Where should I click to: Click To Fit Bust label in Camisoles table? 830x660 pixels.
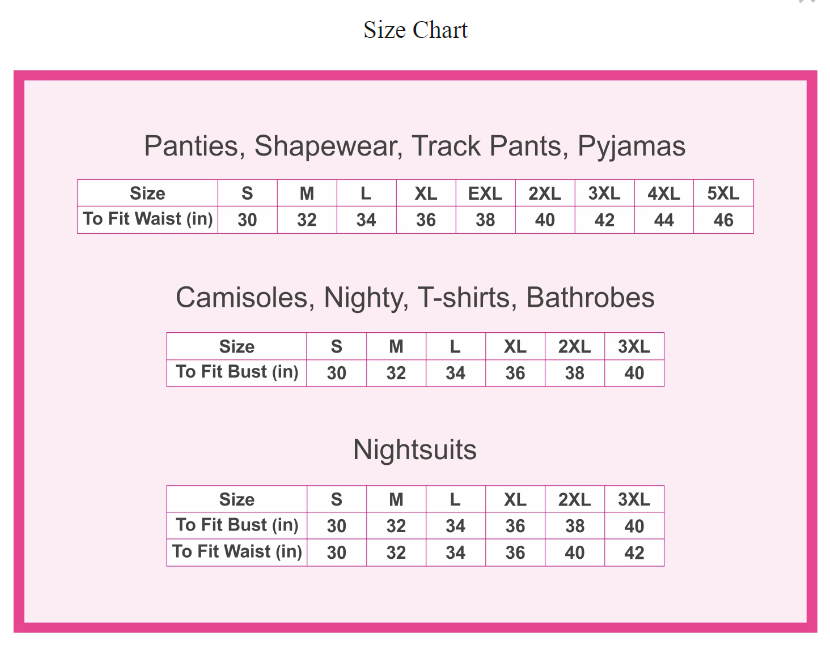pyautogui.click(x=237, y=372)
